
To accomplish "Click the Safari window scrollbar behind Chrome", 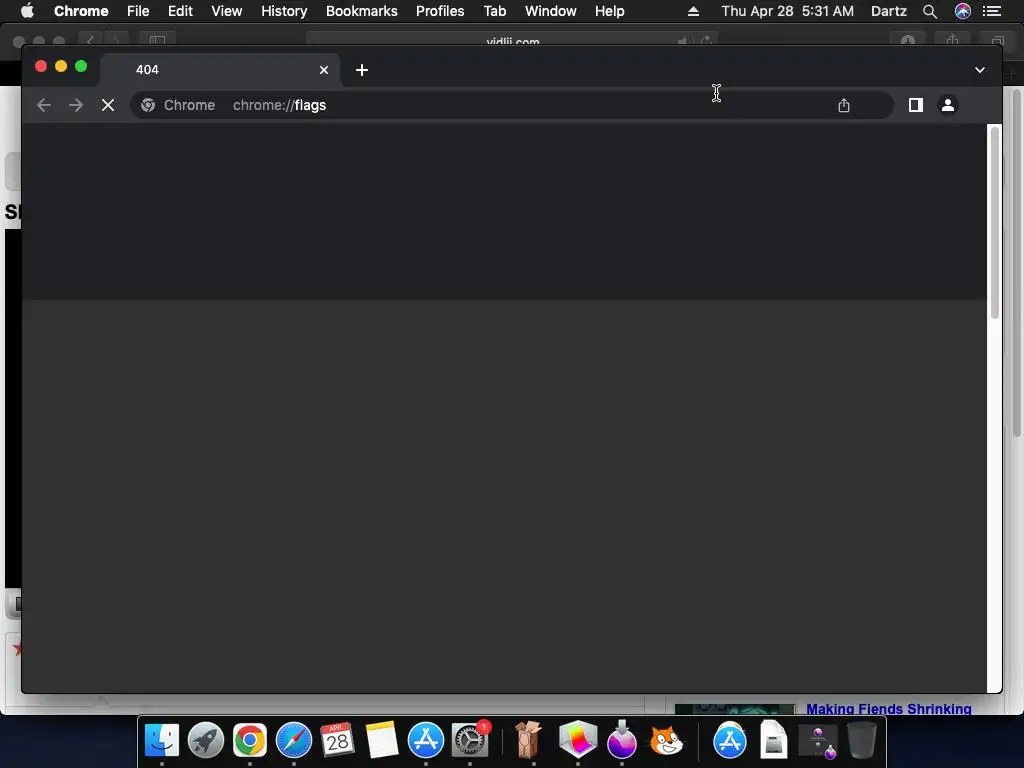I will tap(1017, 261).
